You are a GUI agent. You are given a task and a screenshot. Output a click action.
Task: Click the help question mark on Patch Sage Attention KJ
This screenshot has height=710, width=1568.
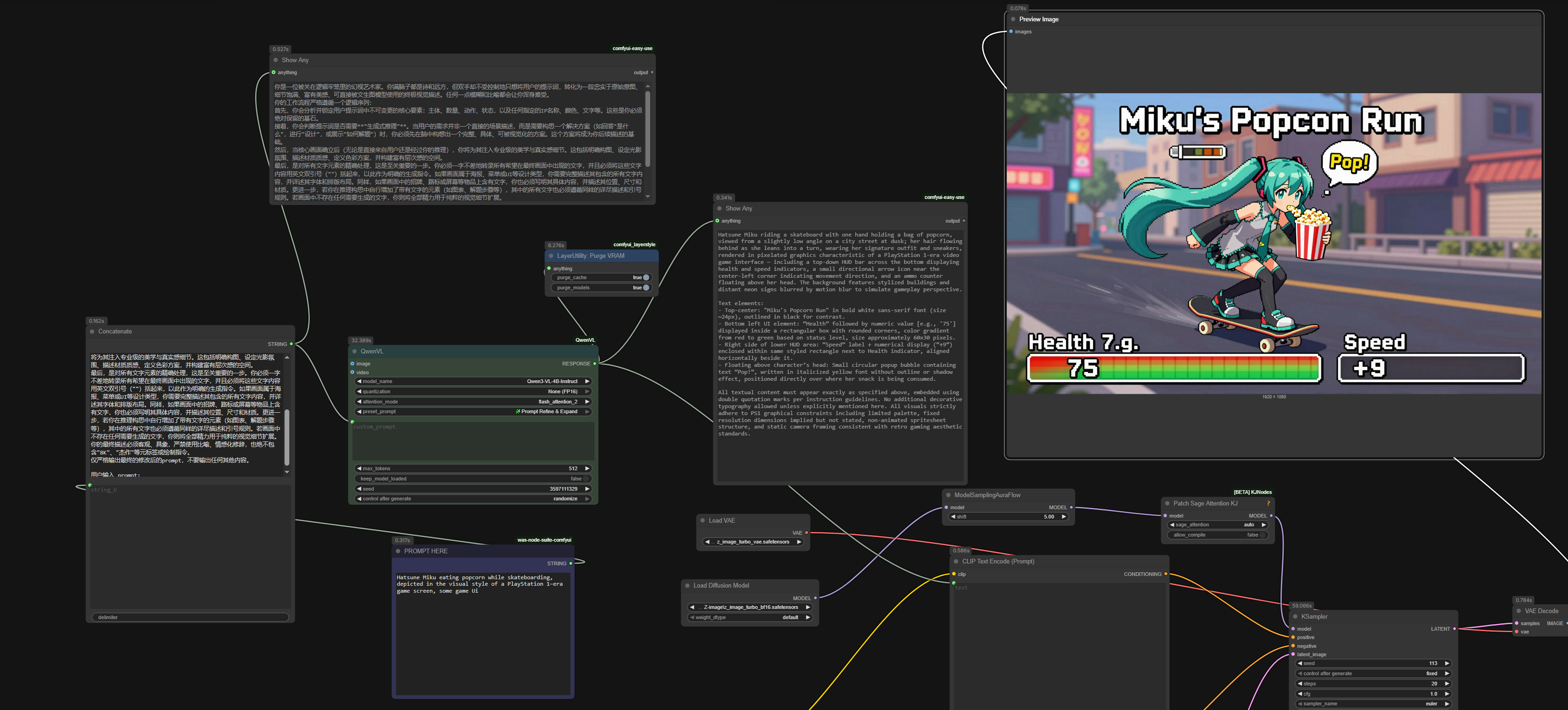pos(1268,504)
